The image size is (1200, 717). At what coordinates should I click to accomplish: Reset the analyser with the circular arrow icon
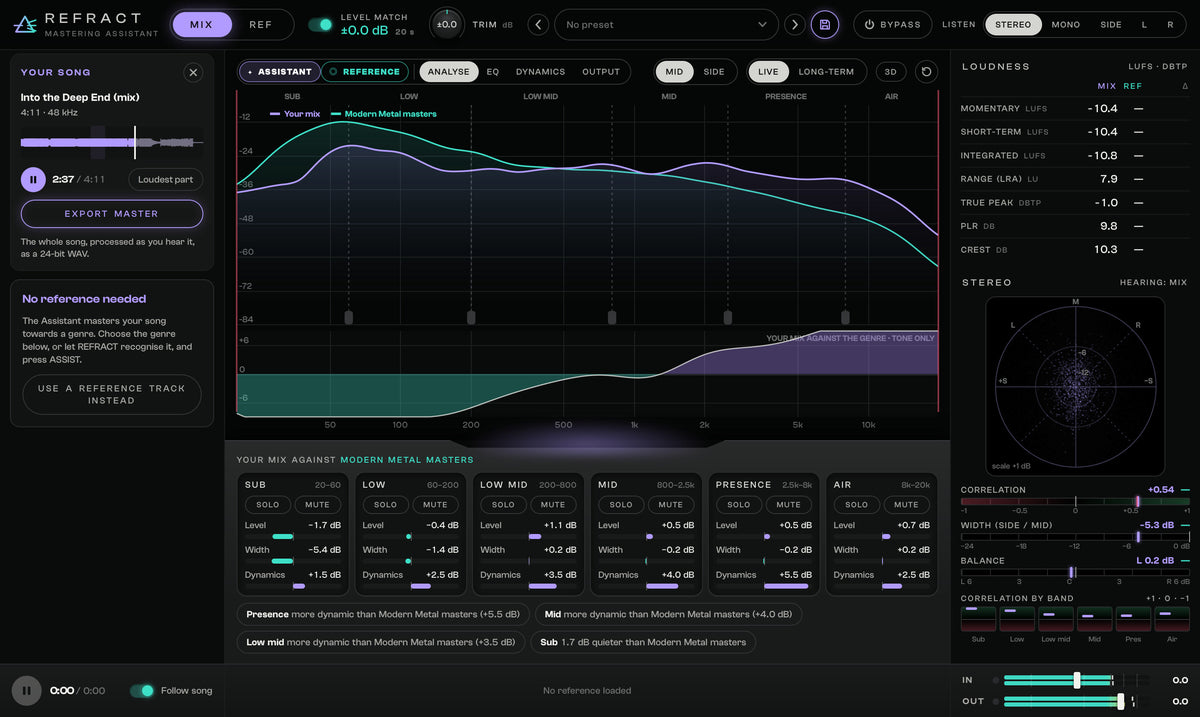(926, 72)
